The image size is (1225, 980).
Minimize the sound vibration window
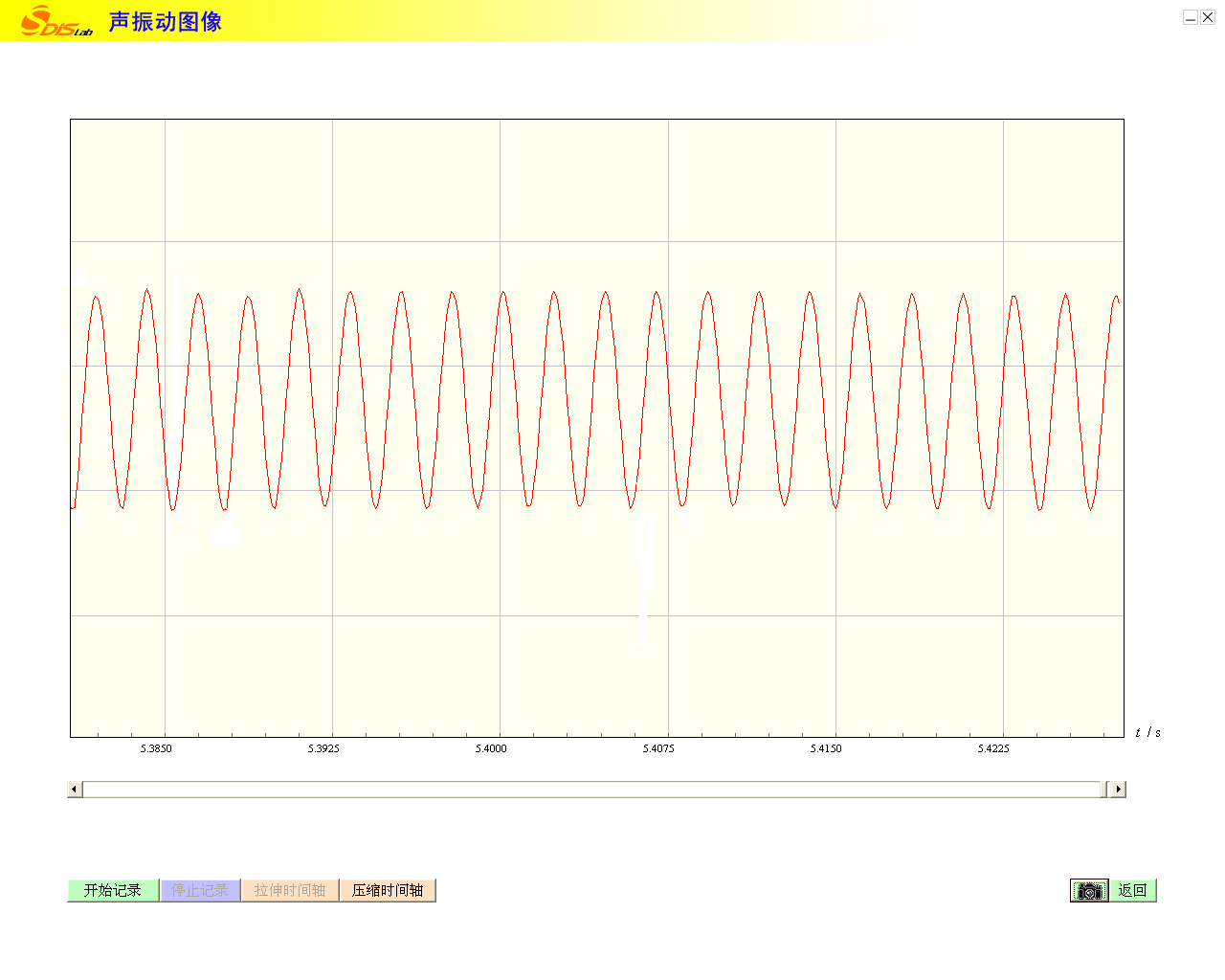(x=1190, y=17)
